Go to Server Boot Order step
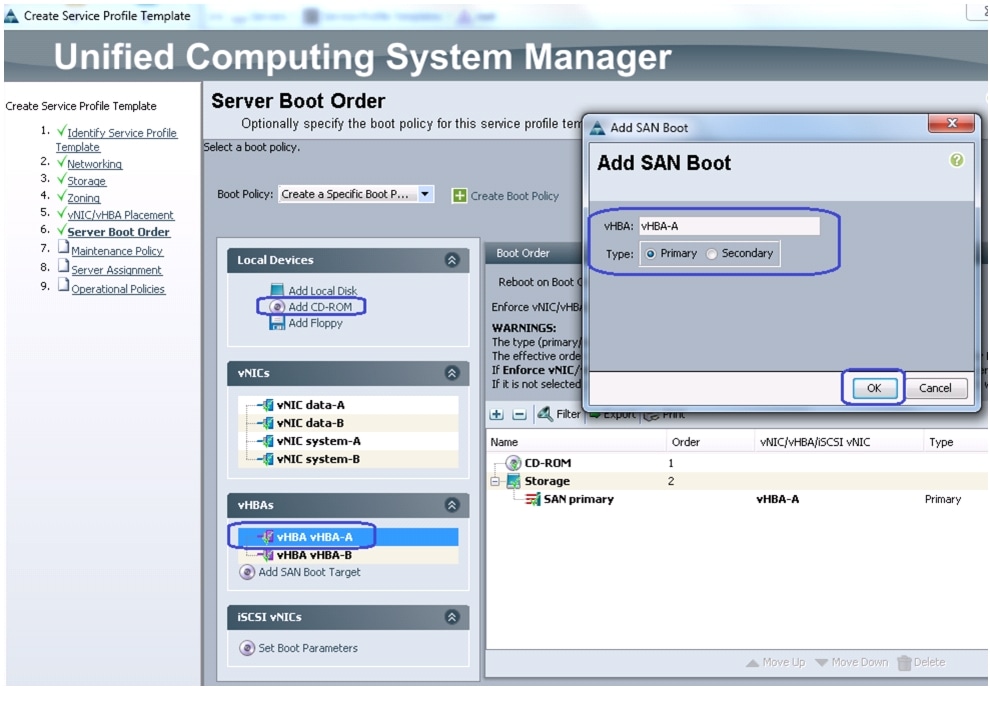Viewport: 990px width, 715px height. pyautogui.click(x=119, y=232)
